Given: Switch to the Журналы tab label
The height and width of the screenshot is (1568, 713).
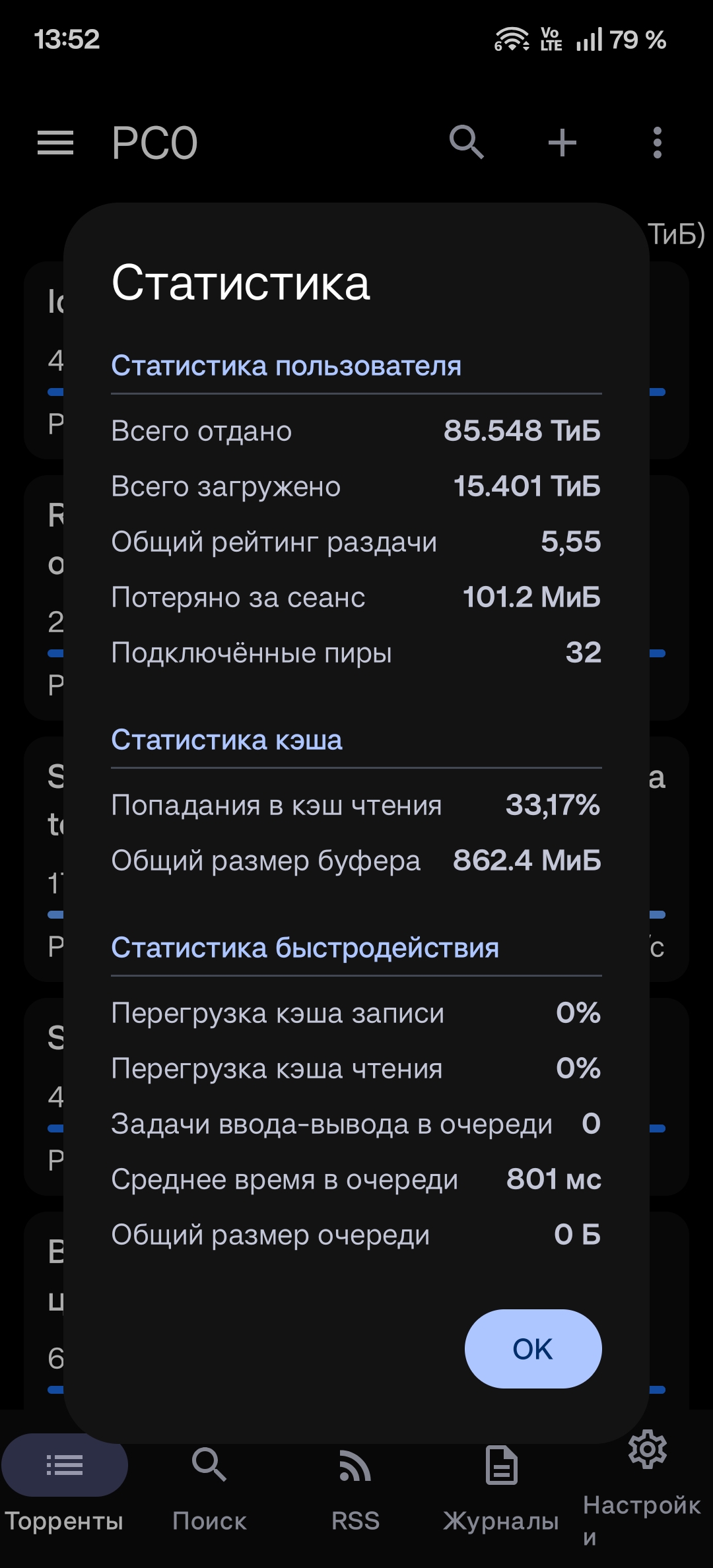Looking at the screenshot, I should click(x=501, y=1520).
